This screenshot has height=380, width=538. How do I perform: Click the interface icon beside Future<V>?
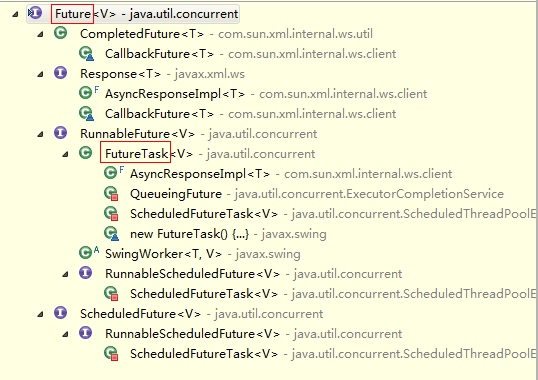(35, 13)
